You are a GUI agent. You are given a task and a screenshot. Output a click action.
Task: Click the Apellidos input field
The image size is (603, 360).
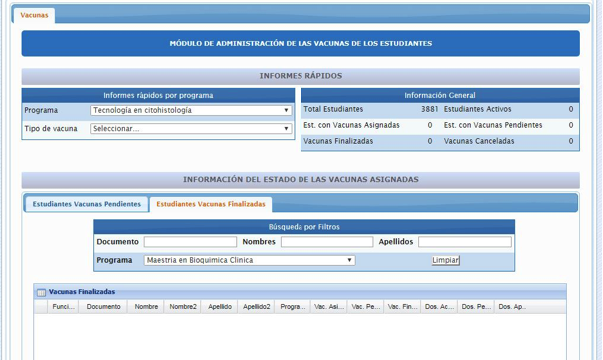(465, 242)
